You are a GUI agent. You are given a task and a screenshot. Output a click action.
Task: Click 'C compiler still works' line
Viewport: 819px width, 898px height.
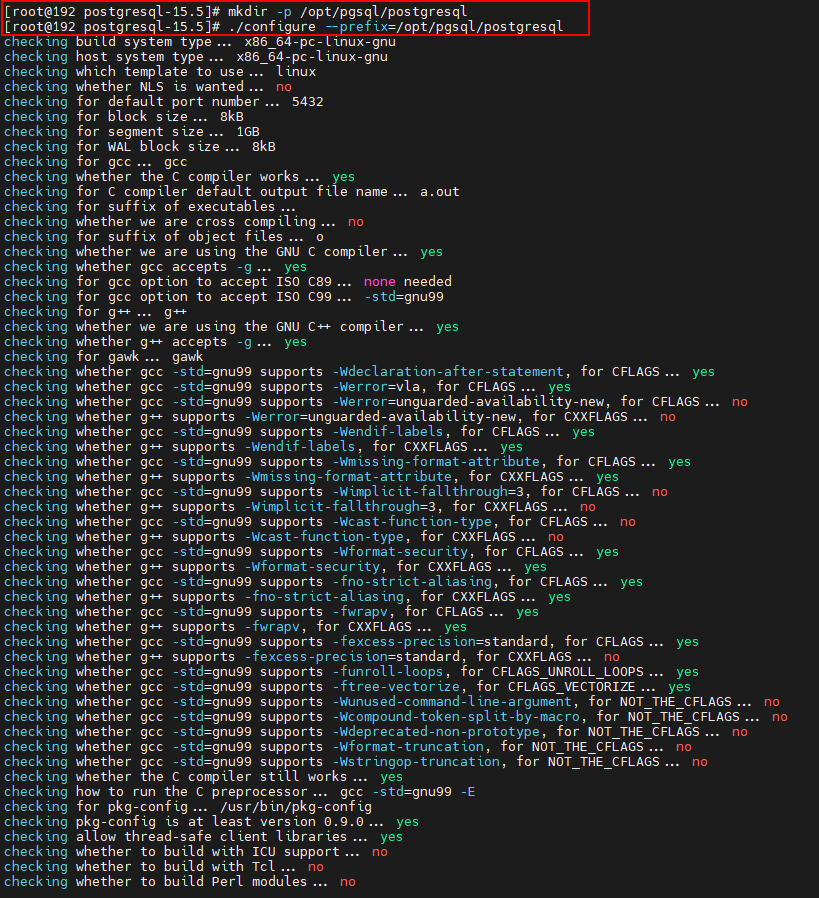click(203, 777)
